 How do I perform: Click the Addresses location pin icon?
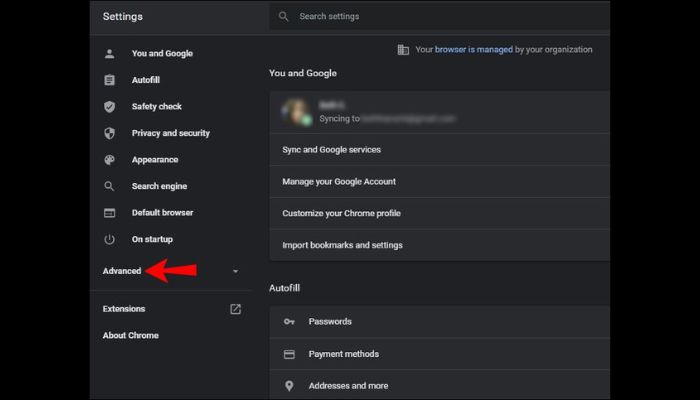click(x=289, y=386)
